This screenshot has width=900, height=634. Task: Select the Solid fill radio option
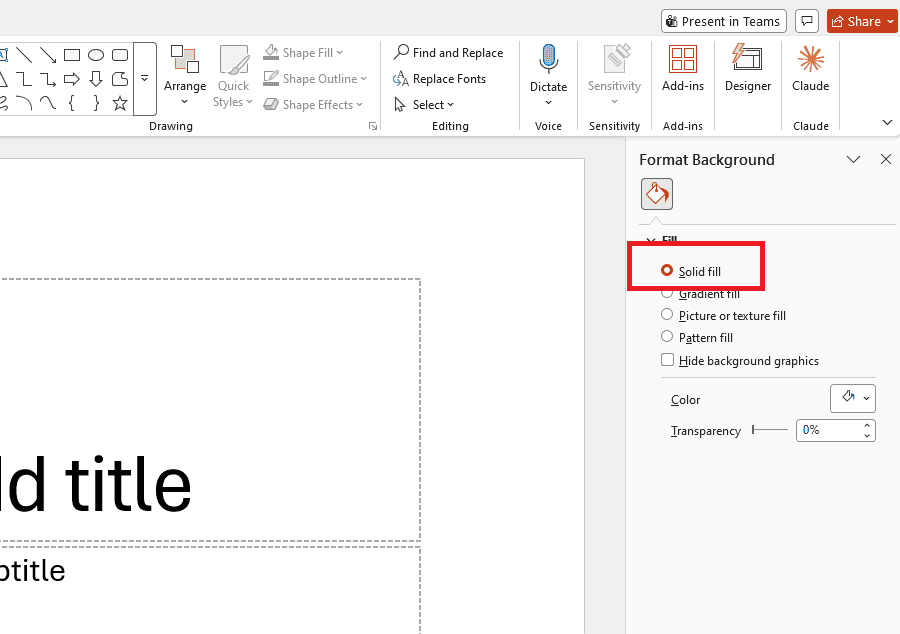point(690,271)
